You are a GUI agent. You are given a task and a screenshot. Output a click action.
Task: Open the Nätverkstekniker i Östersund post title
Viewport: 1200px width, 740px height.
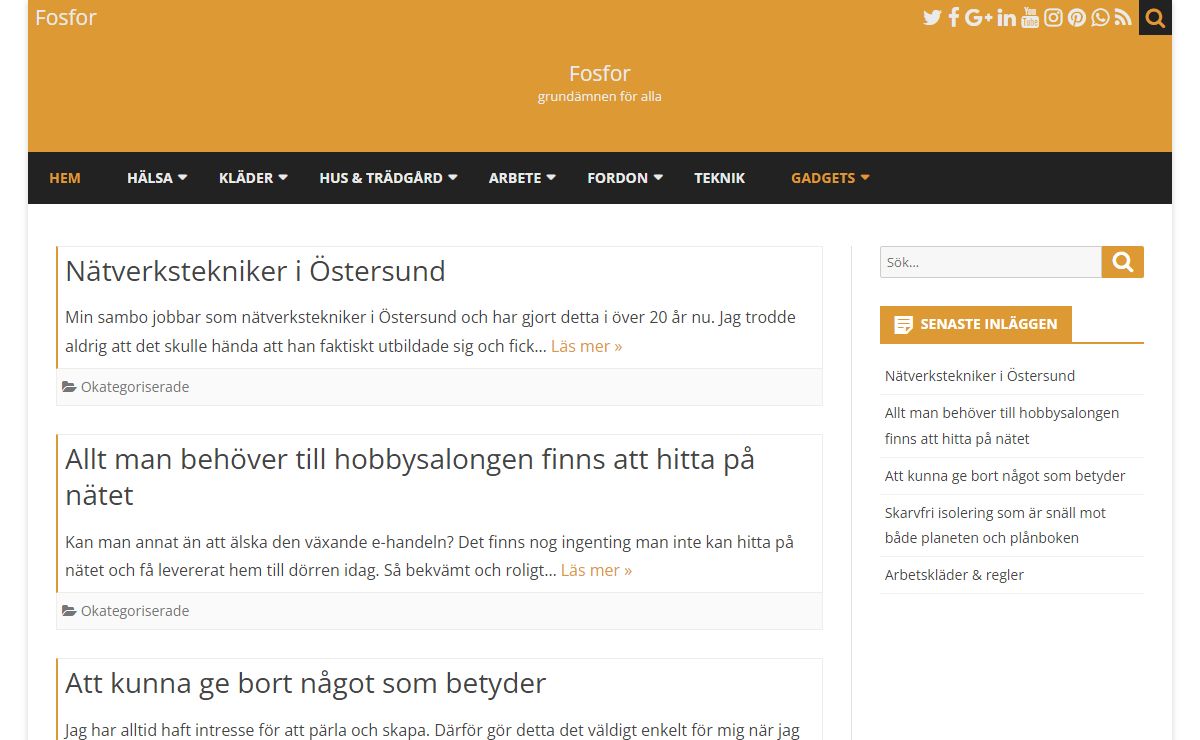(255, 271)
